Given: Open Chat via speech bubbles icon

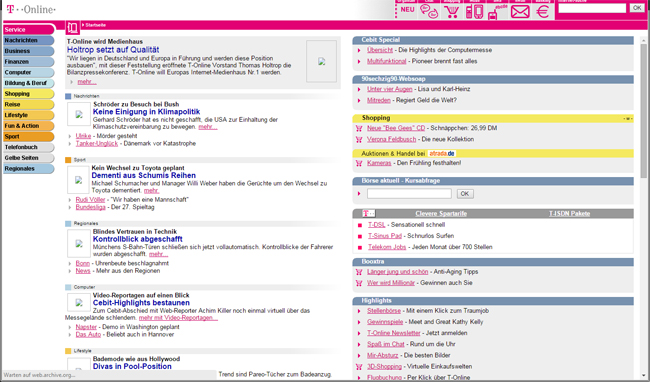Looking at the screenshot, I should pyautogui.click(x=429, y=11).
